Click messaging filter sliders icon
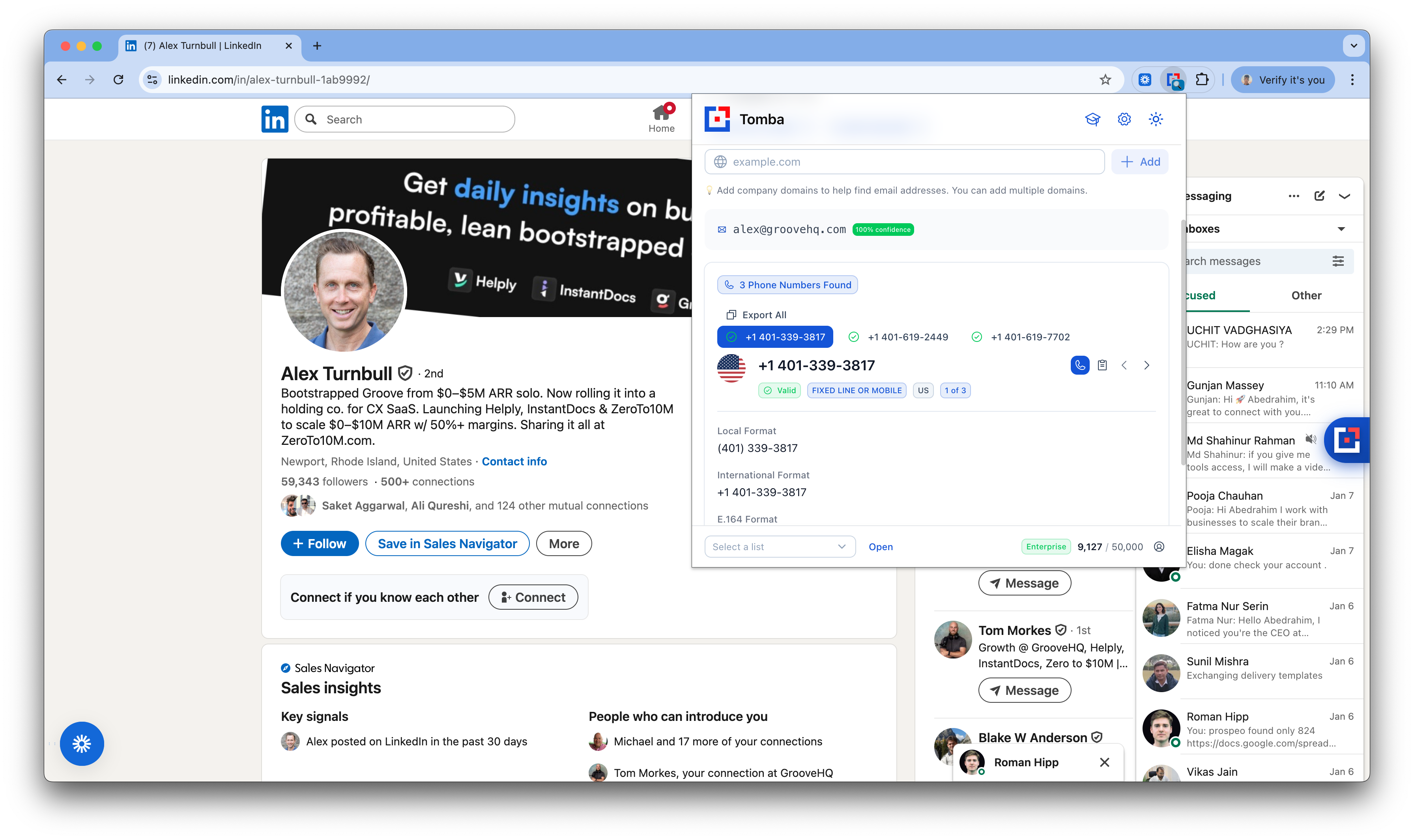This screenshot has width=1414, height=840. tap(1337, 261)
